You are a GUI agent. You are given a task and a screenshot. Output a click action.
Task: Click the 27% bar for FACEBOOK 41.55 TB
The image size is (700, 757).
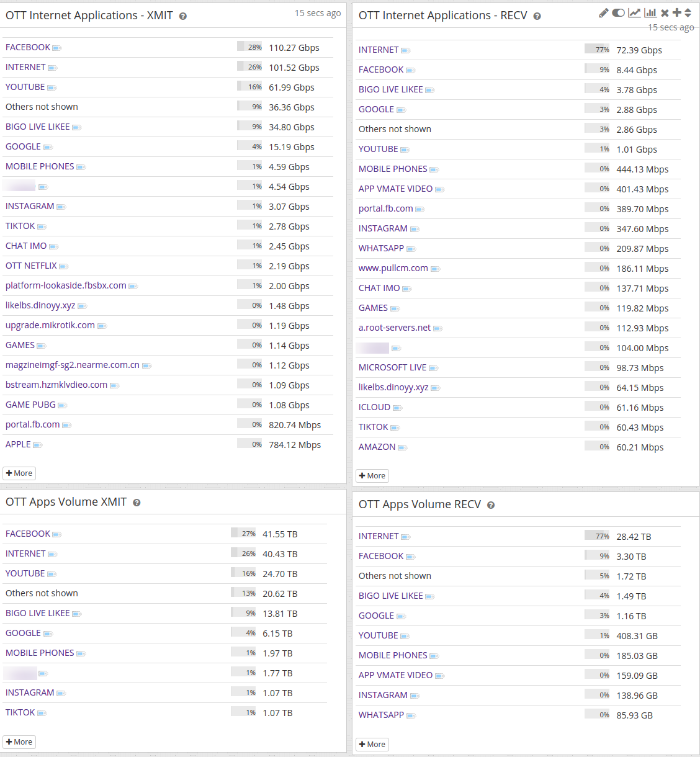pyautogui.click(x=244, y=533)
